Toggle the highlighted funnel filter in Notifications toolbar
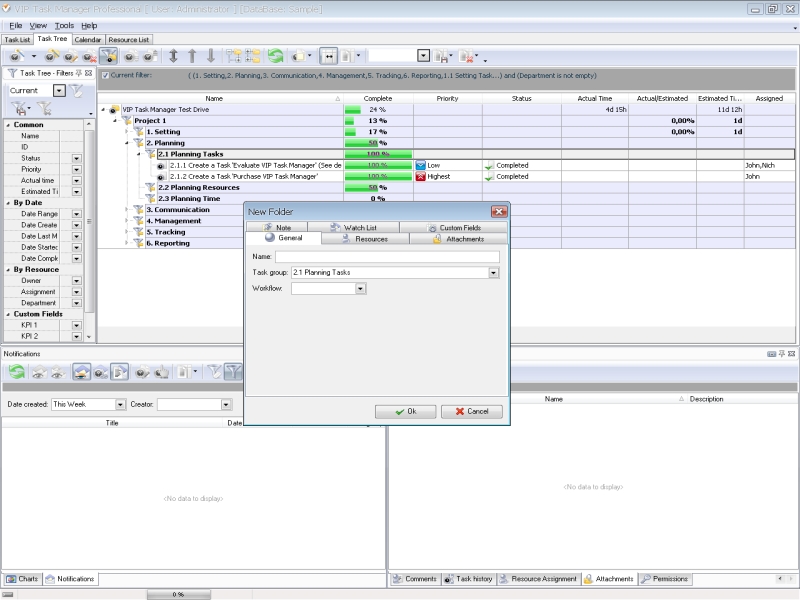This screenshot has height=600, width=800. tap(233, 371)
